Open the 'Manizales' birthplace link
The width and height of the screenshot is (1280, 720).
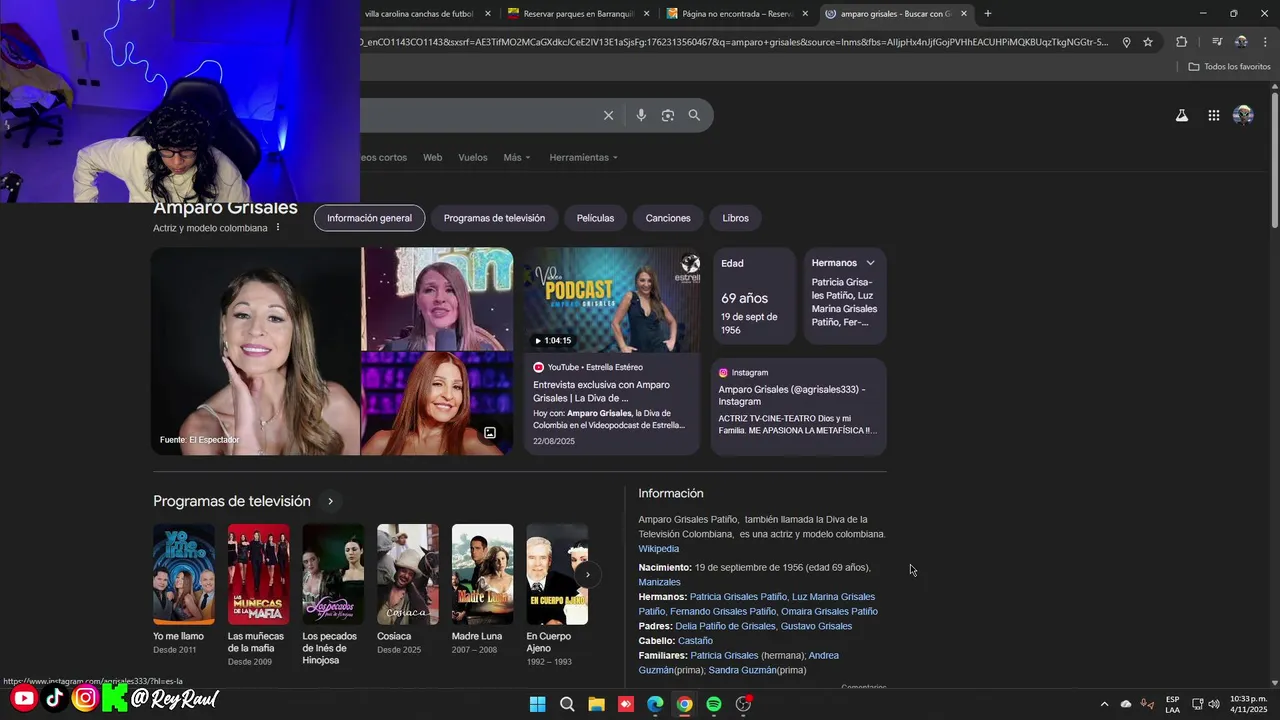click(660, 582)
